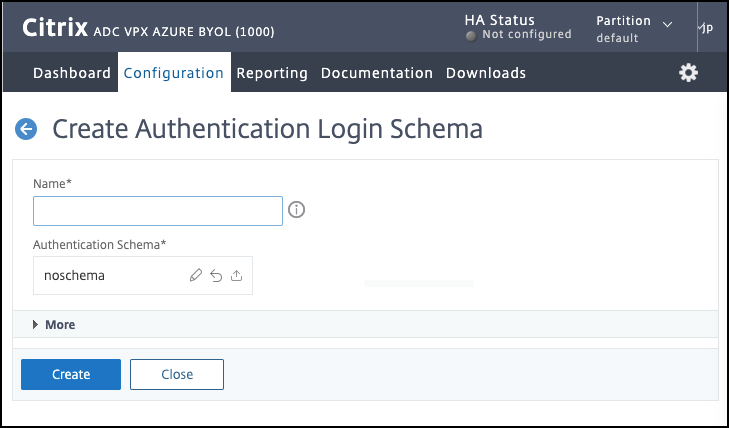Edit the noschema authentication schema with the pencil icon

(196, 276)
